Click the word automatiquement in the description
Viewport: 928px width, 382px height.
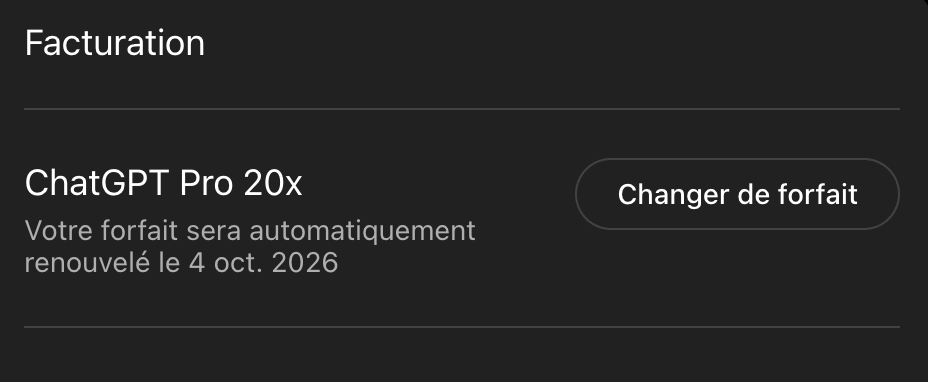(362, 232)
